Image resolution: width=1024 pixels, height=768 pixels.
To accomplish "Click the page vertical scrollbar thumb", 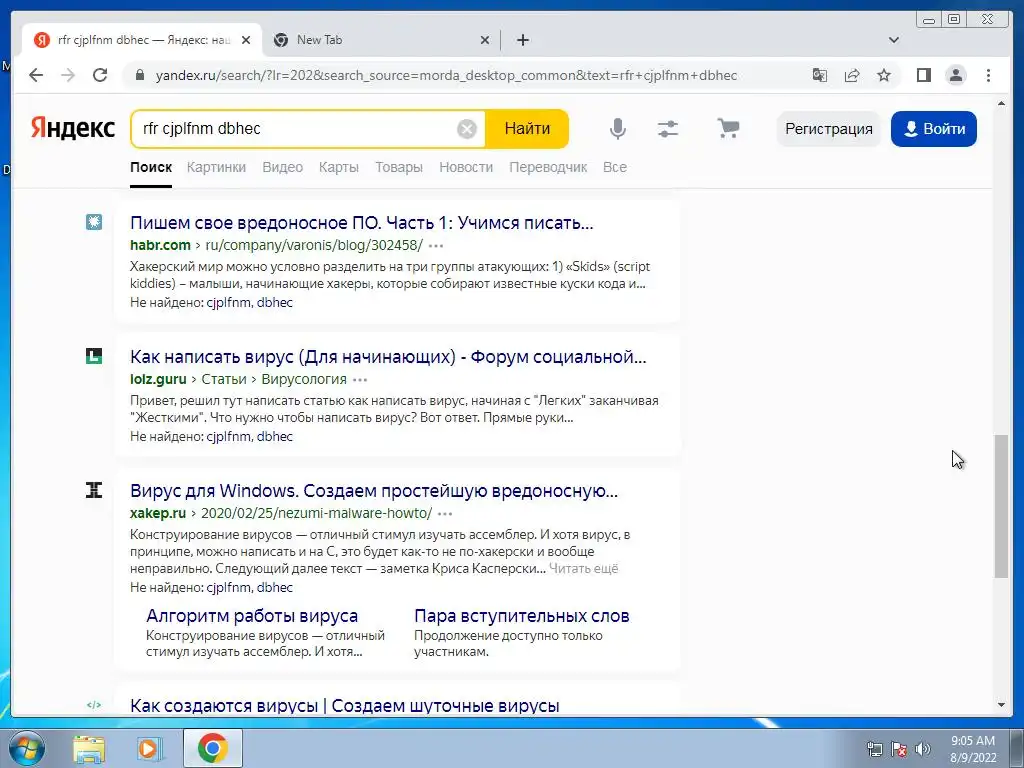I will tap(1001, 506).
